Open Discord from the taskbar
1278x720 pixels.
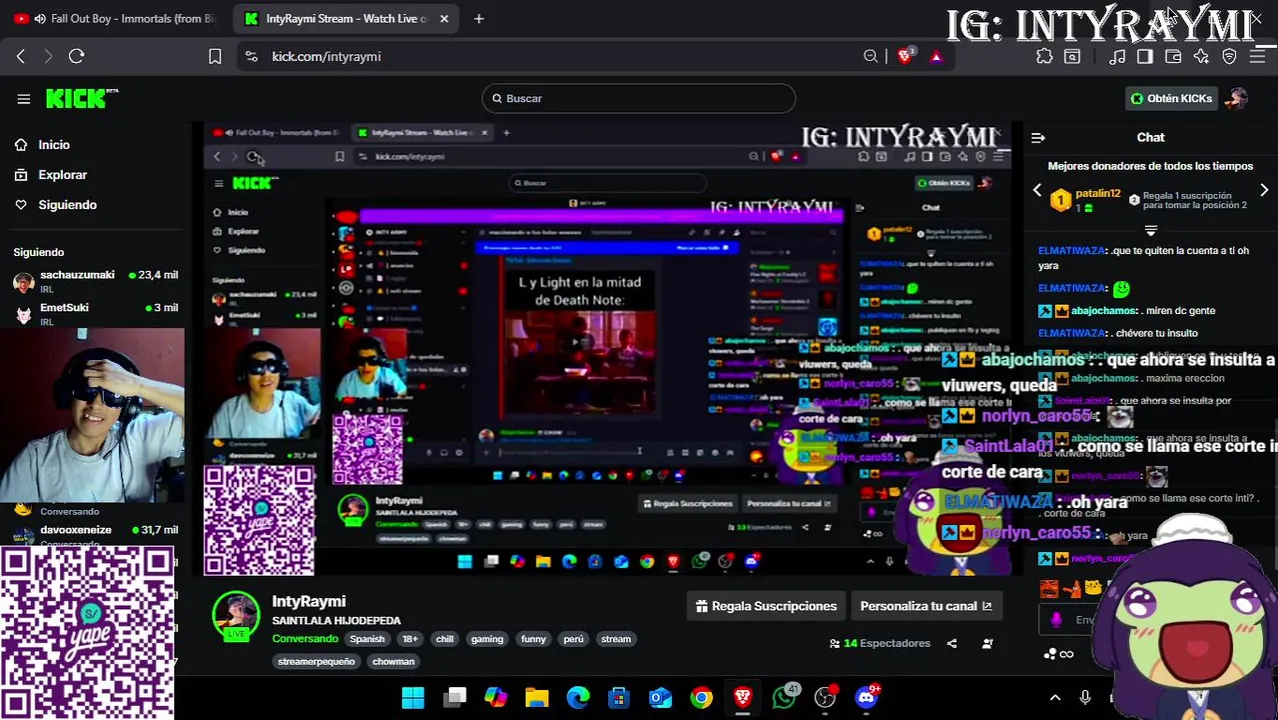pyautogui.click(x=867, y=697)
